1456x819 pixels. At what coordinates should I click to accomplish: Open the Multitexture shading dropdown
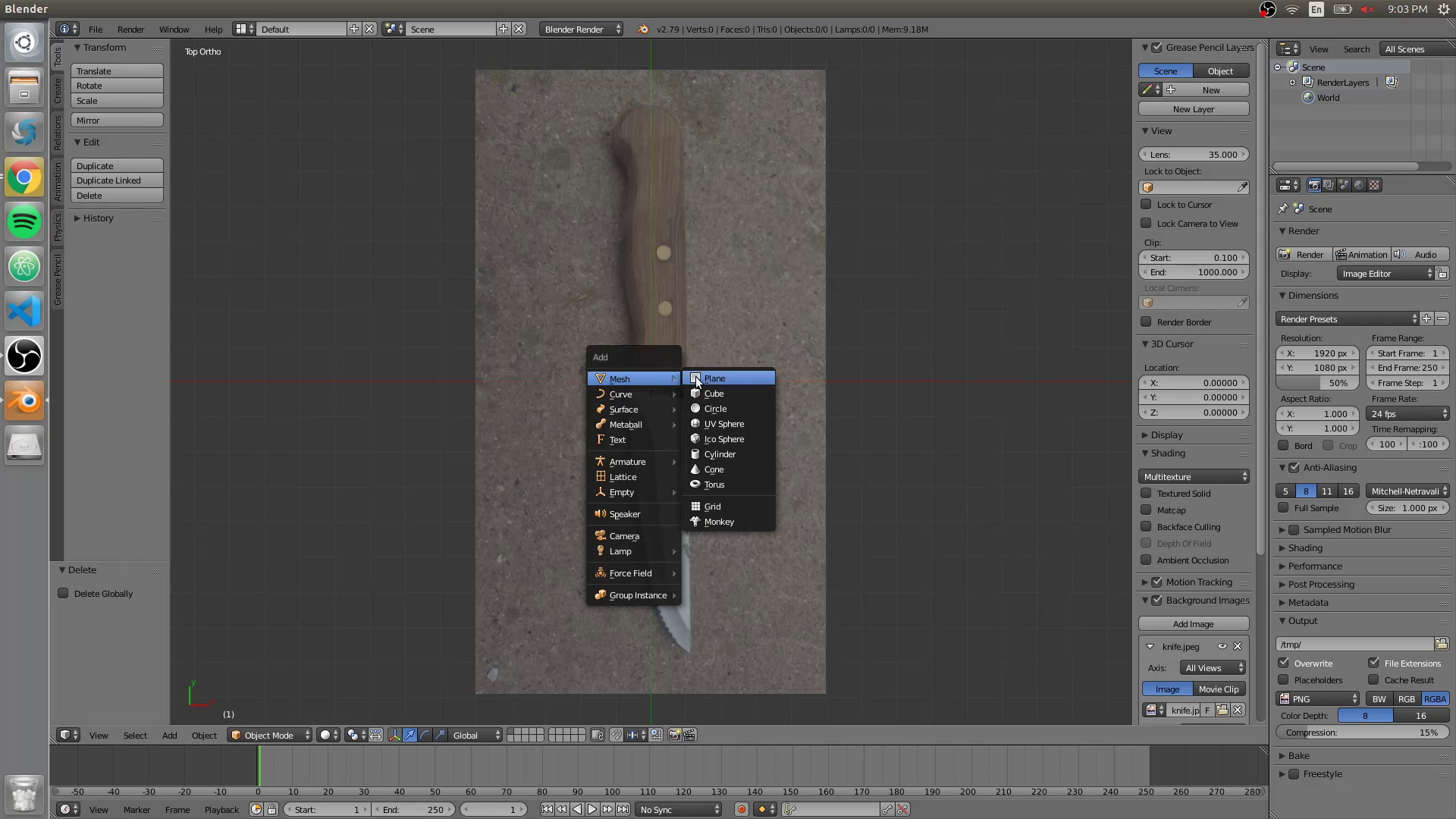pos(1194,477)
